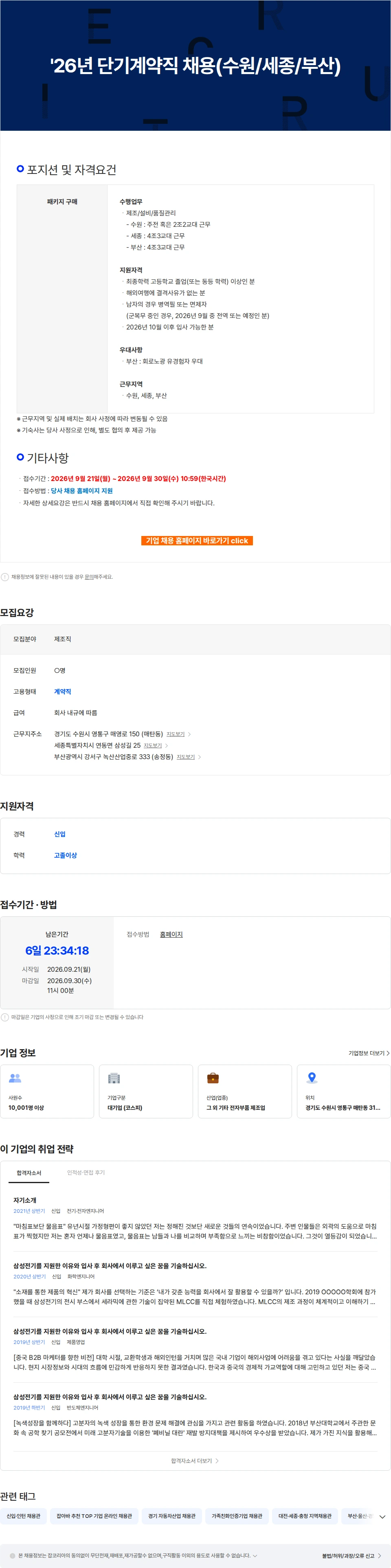The width and height of the screenshot is (391, 1568).
Task: Open the 2019년 하반기 반도체엔지니어 essay entry
Action: [x=195, y=1415]
